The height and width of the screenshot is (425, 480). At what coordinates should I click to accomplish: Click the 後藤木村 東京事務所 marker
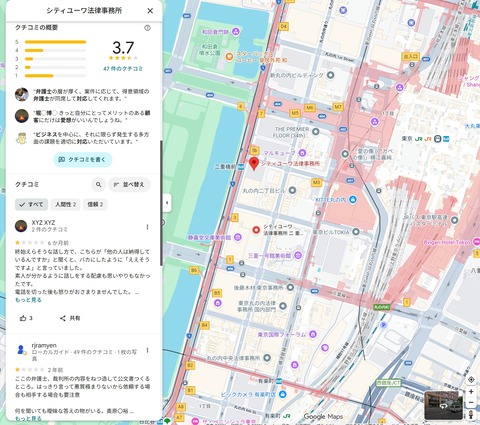pyautogui.click(x=290, y=287)
